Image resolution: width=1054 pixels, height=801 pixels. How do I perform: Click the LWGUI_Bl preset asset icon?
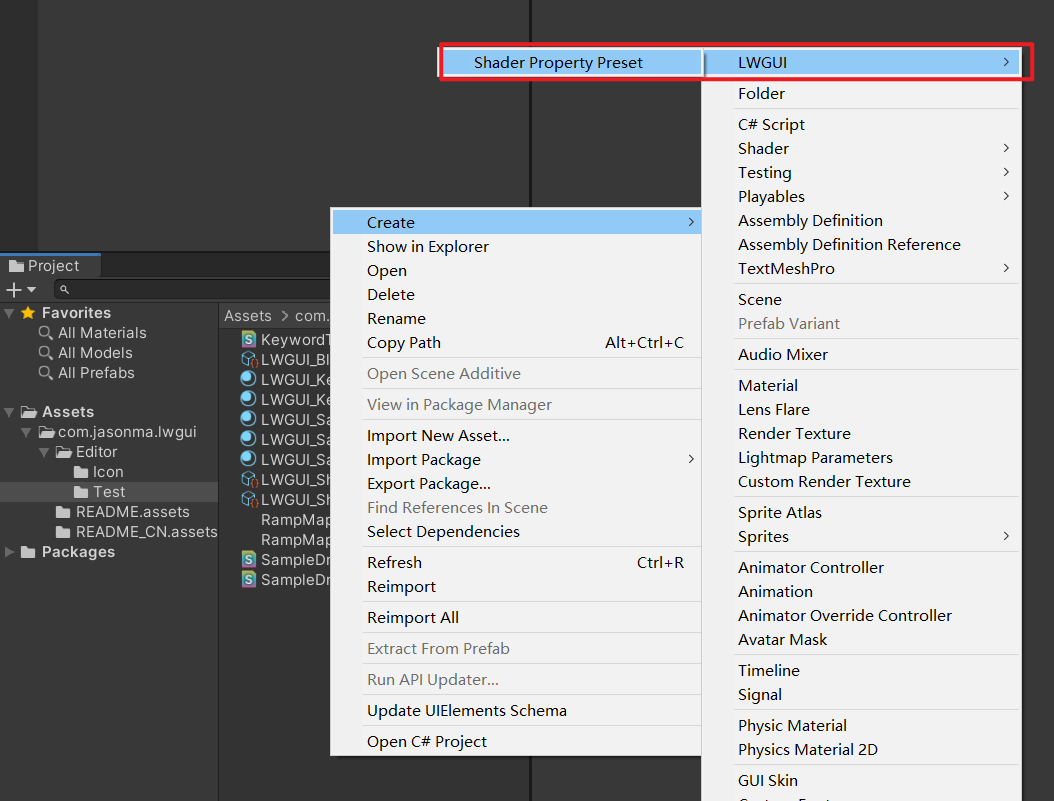[x=248, y=360]
